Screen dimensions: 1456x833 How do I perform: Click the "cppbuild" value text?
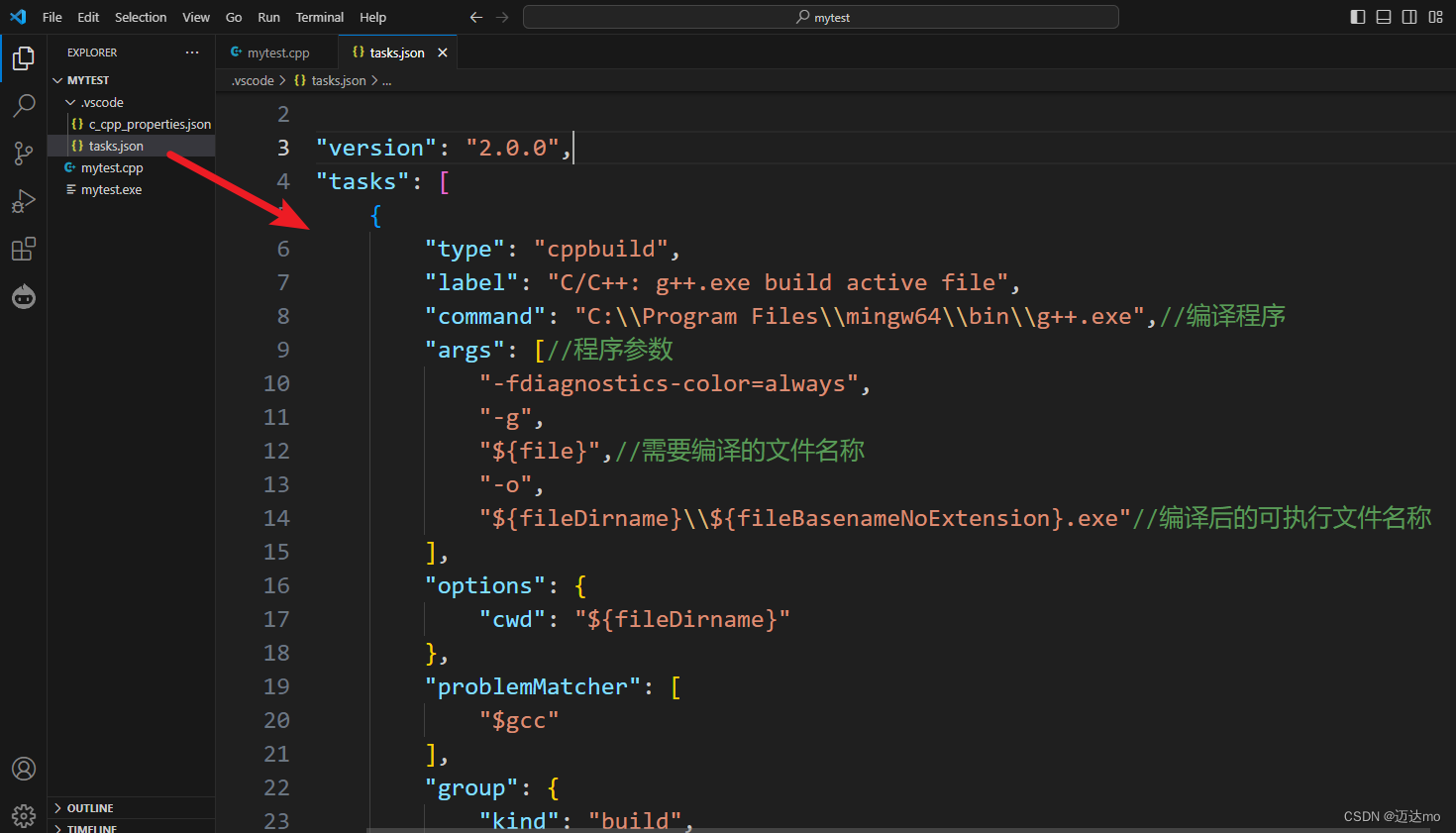601,249
